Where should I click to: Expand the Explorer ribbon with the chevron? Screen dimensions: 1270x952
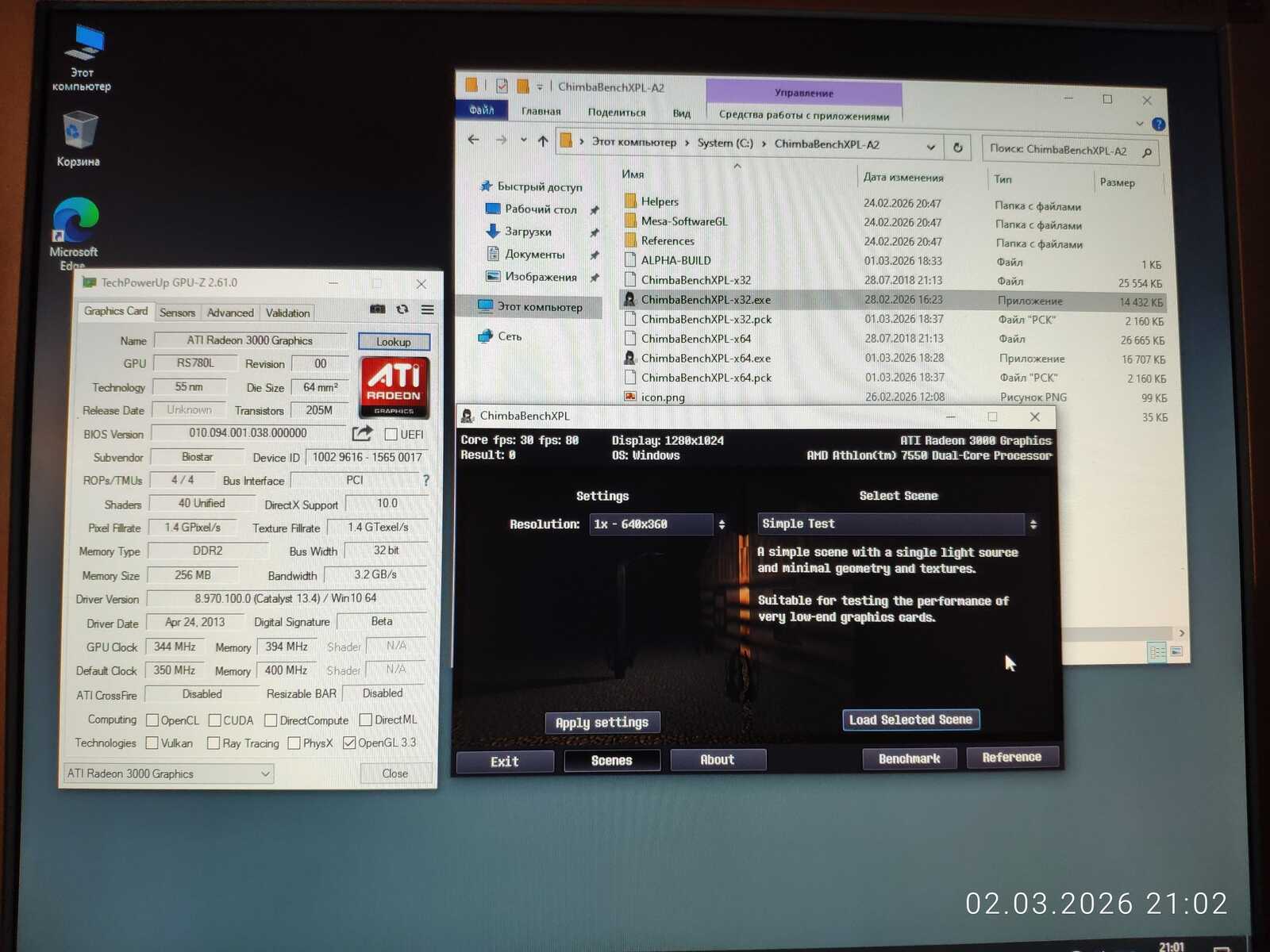(x=1140, y=124)
